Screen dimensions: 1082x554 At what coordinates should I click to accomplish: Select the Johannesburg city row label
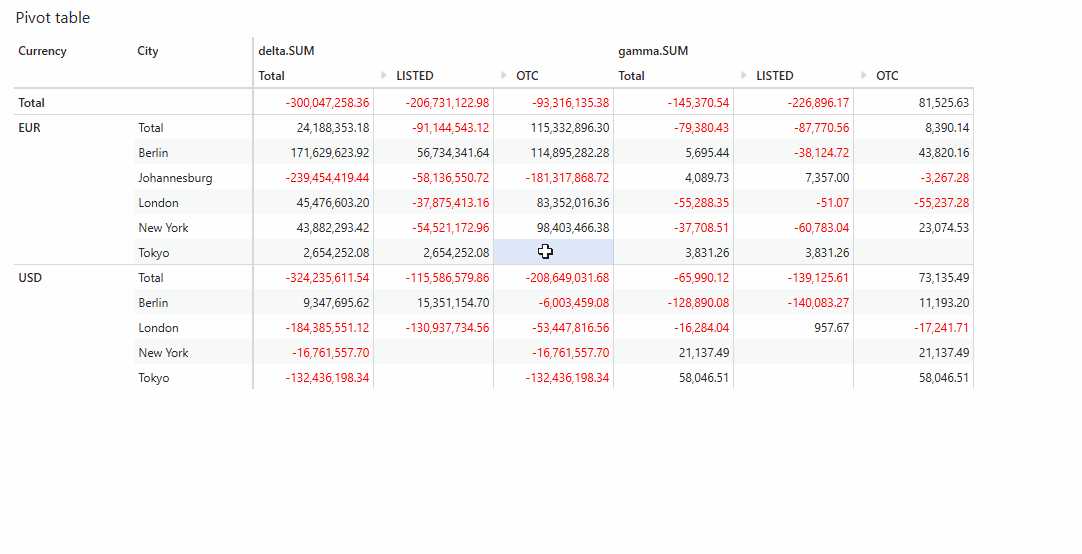click(175, 178)
